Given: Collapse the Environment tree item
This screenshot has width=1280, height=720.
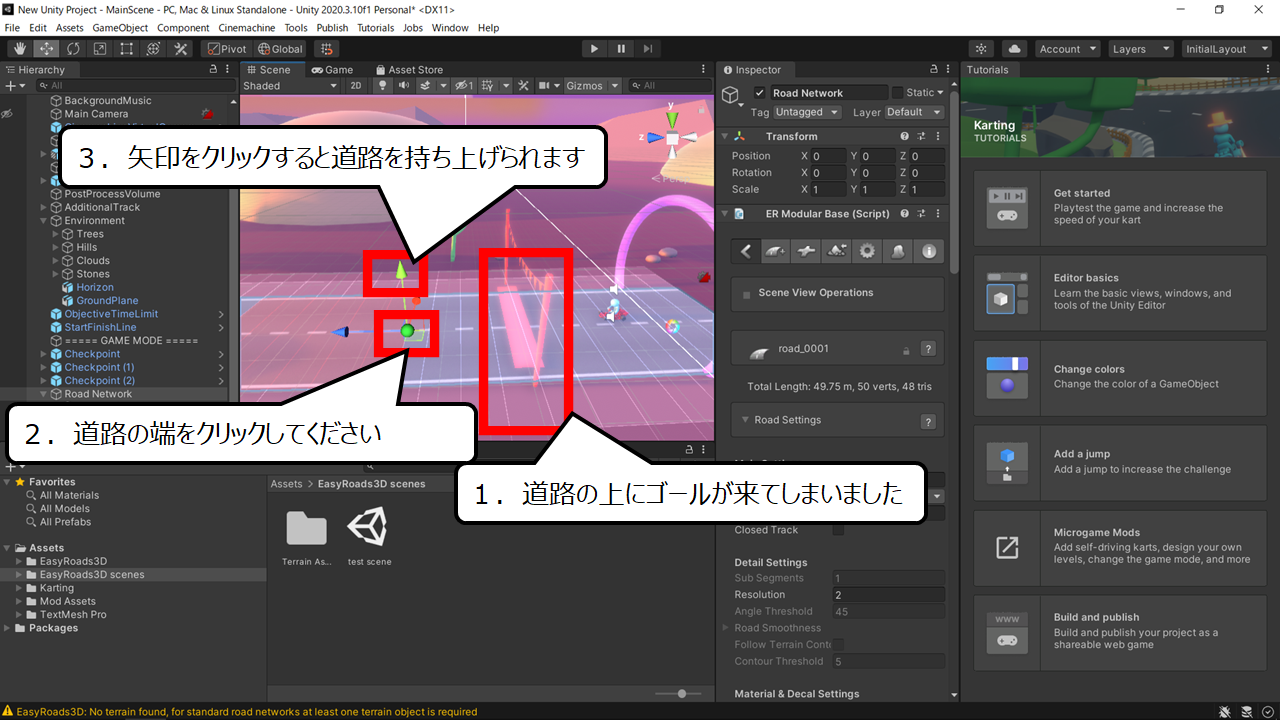Looking at the screenshot, I should coord(44,221).
